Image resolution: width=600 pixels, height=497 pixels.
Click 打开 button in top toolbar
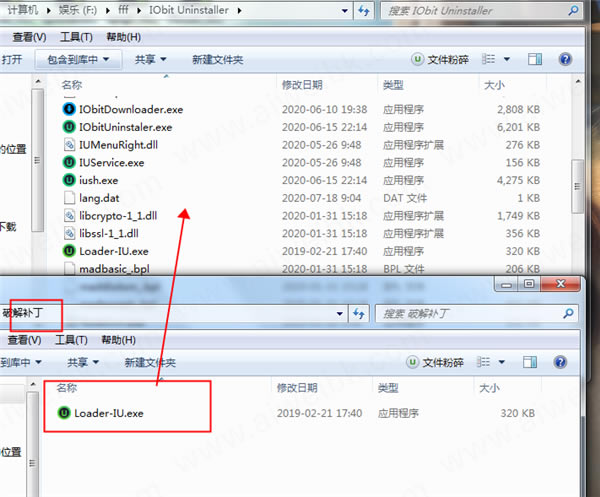[11, 60]
